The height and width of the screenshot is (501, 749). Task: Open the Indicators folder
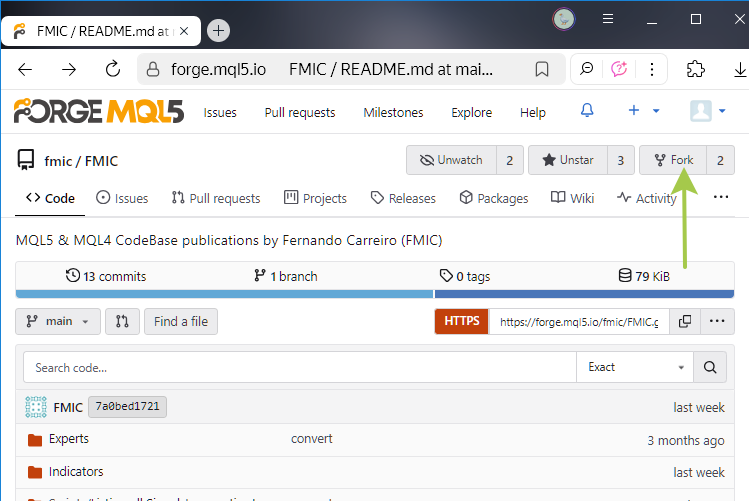pos(76,472)
